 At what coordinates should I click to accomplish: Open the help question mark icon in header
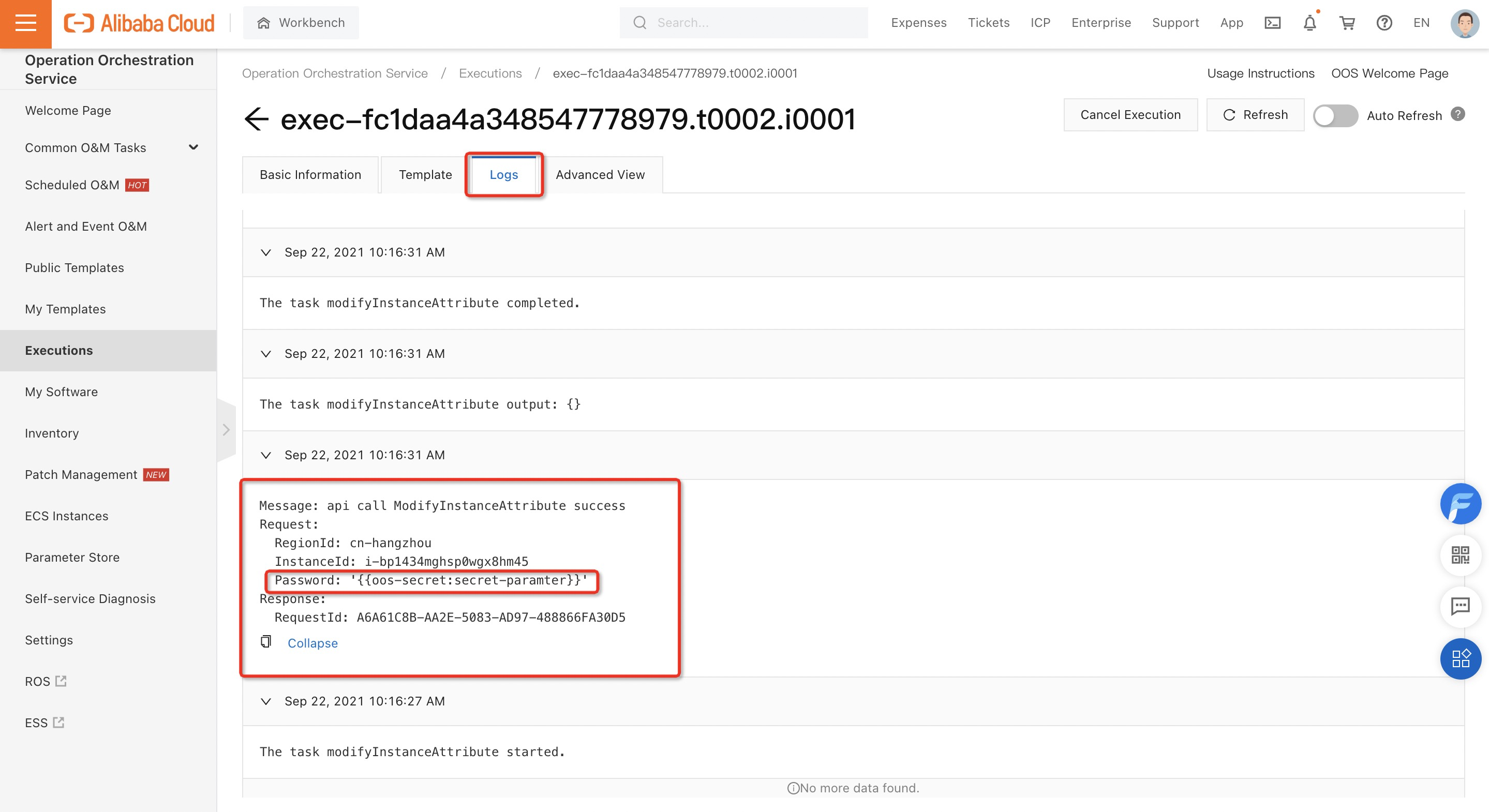point(1384,23)
